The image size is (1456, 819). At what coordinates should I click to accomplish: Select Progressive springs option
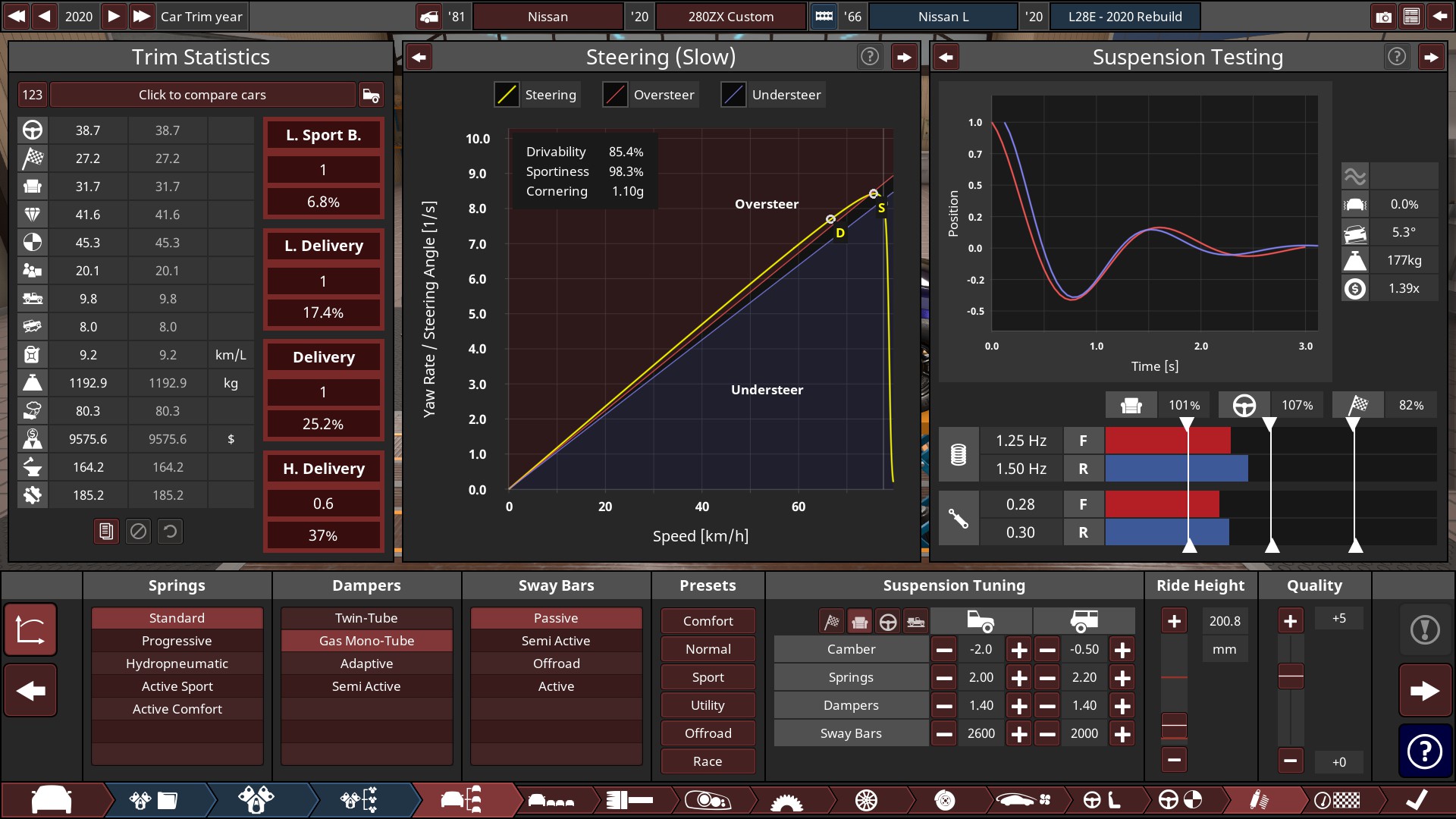click(x=177, y=641)
